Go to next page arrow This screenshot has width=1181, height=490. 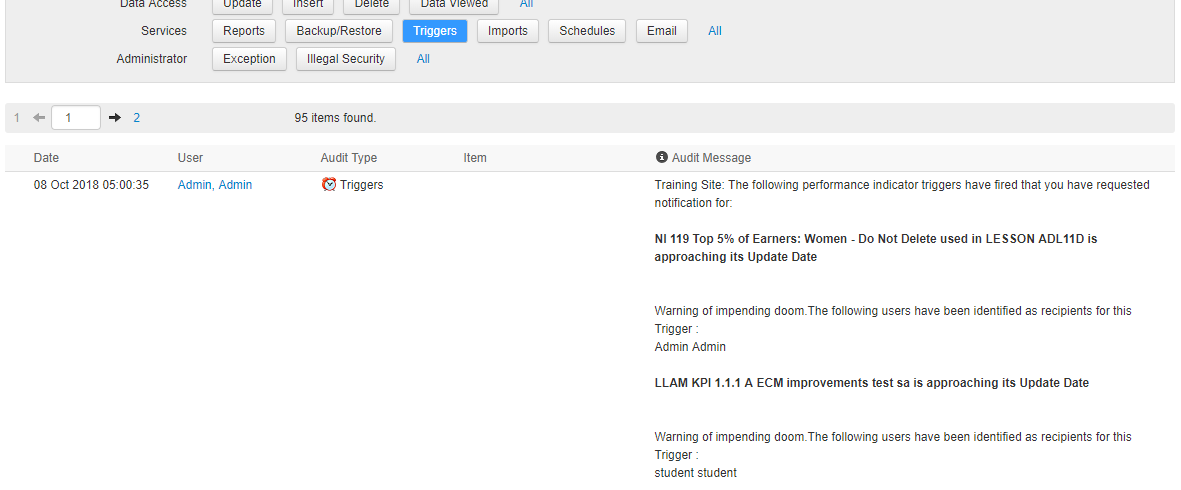click(114, 117)
